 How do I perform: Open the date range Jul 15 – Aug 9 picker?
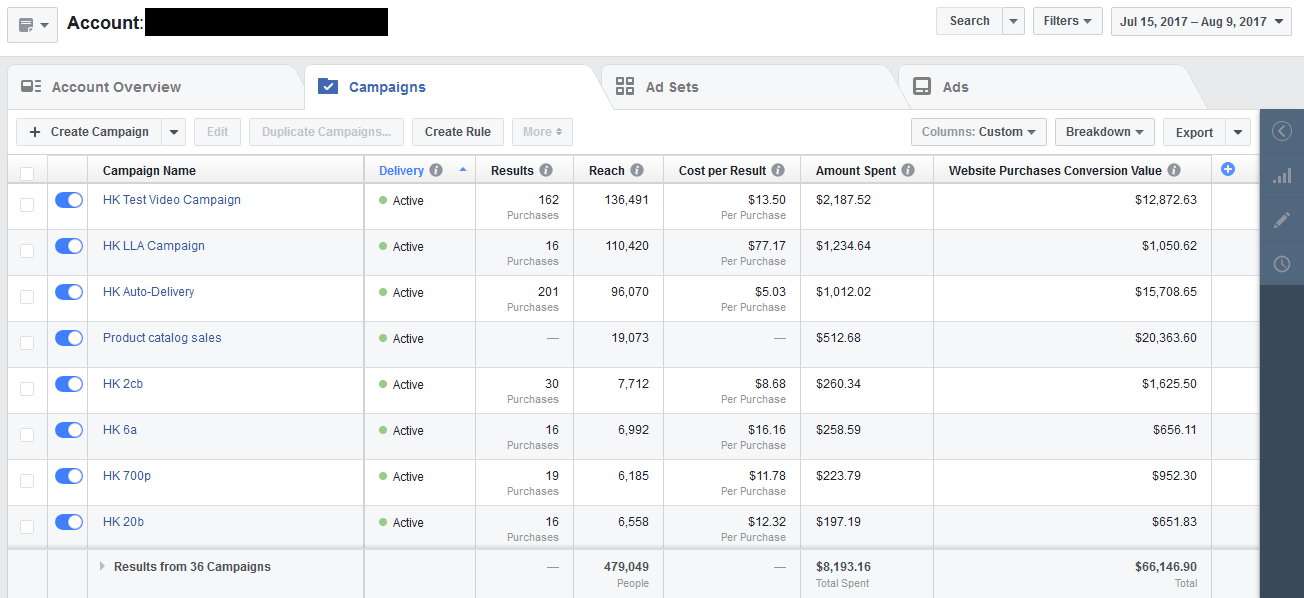[x=1201, y=21]
